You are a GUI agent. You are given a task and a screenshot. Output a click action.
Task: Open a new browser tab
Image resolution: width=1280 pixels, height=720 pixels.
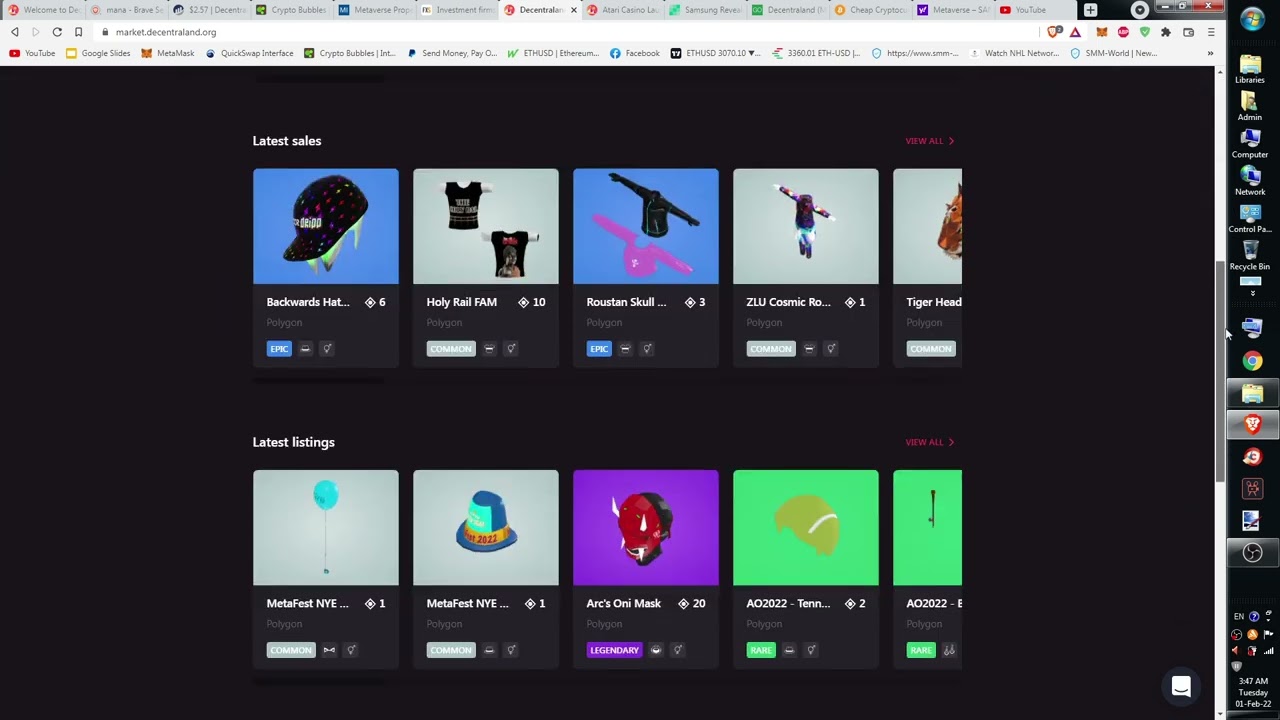[x=1090, y=10]
